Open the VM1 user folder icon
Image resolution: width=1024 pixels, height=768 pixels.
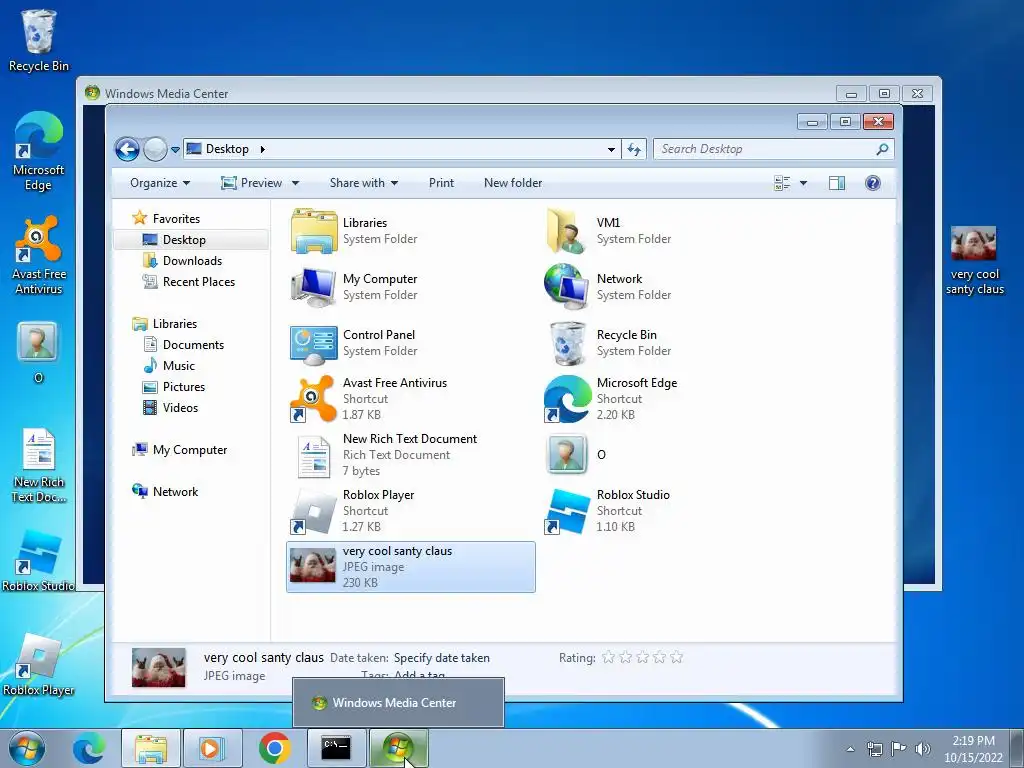coord(566,231)
